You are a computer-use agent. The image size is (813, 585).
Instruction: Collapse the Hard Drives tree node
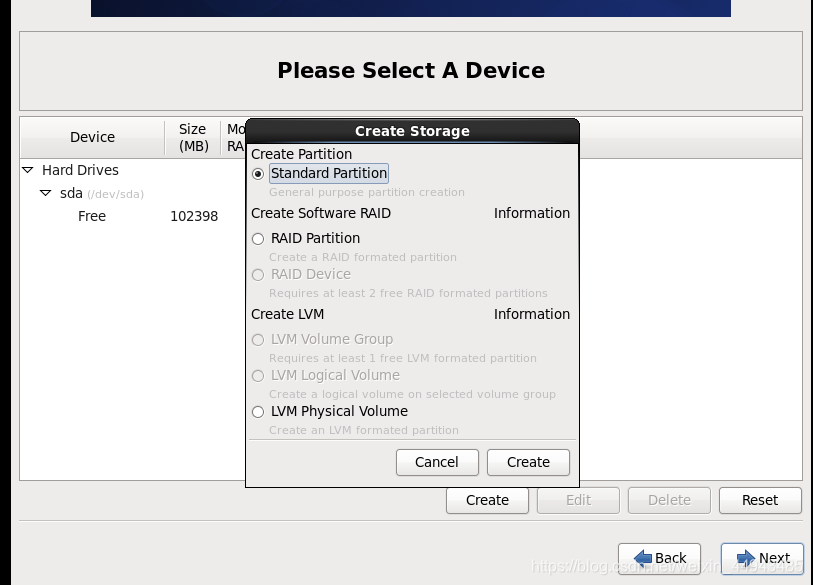(x=28, y=170)
